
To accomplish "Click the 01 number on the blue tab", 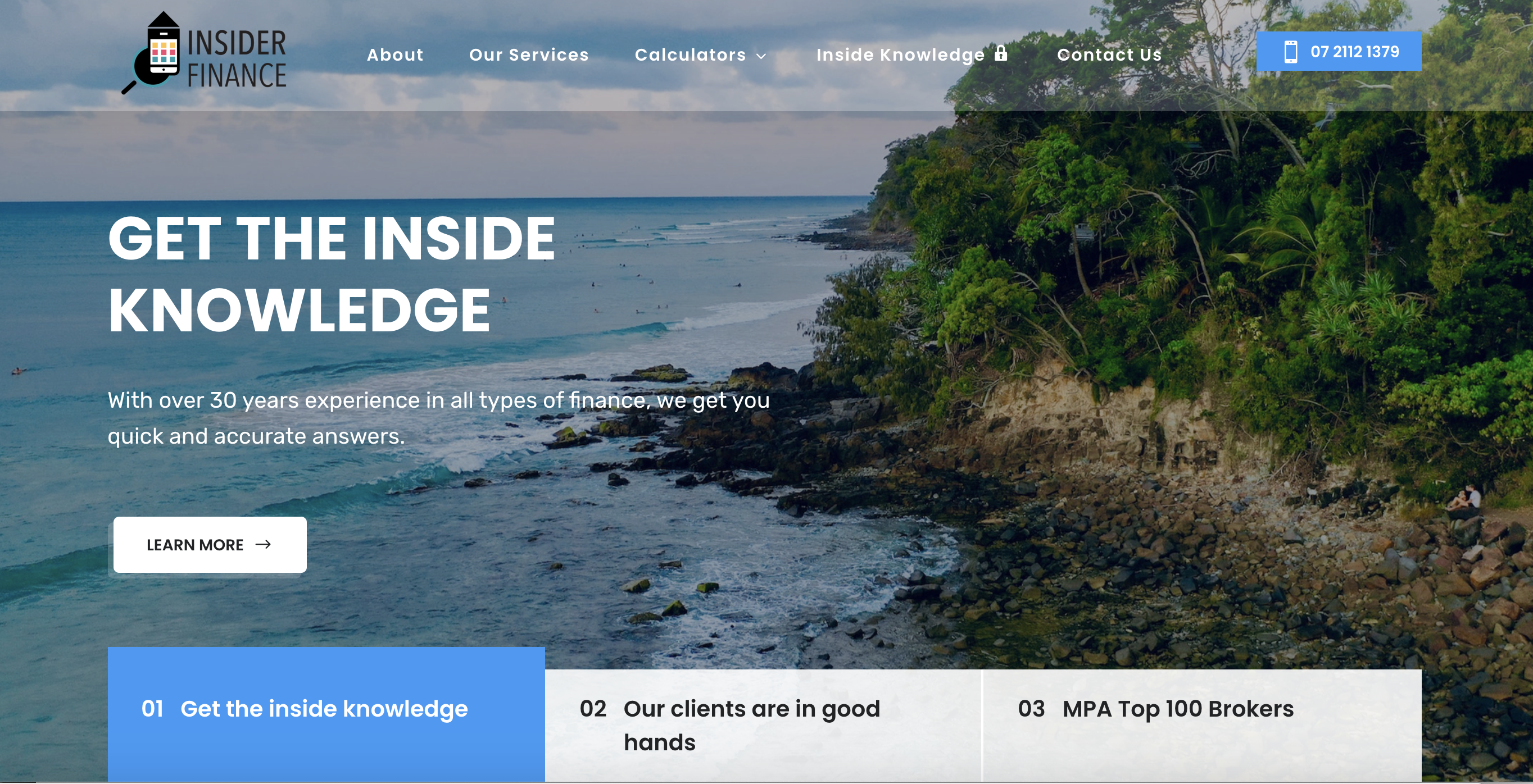I will [x=152, y=708].
